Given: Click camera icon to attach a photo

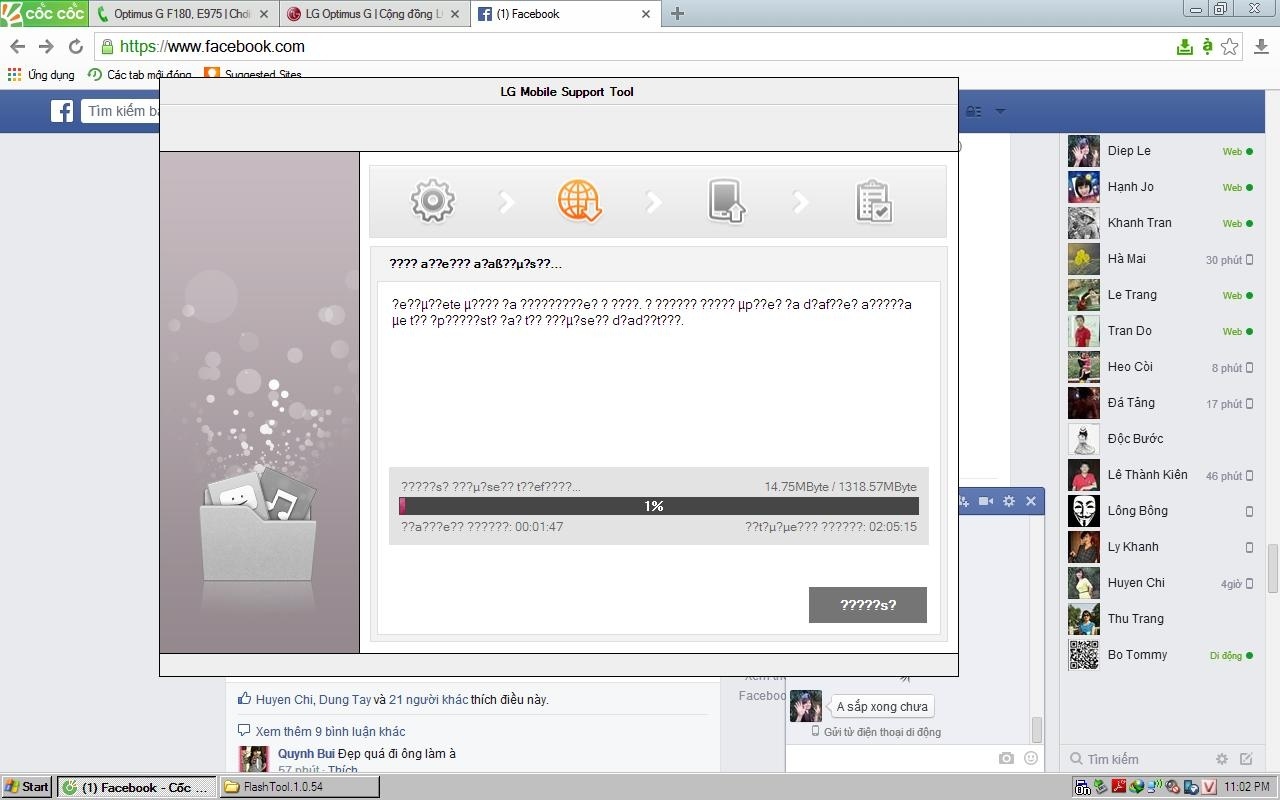Looking at the screenshot, I should [1007, 759].
